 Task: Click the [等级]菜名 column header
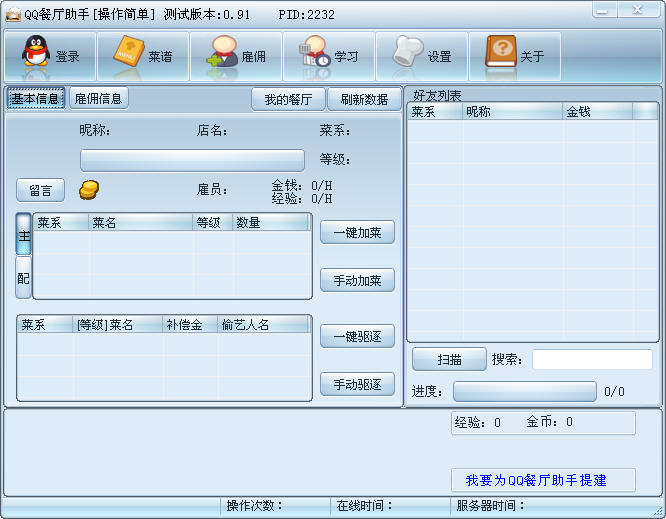[x=117, y=325]
